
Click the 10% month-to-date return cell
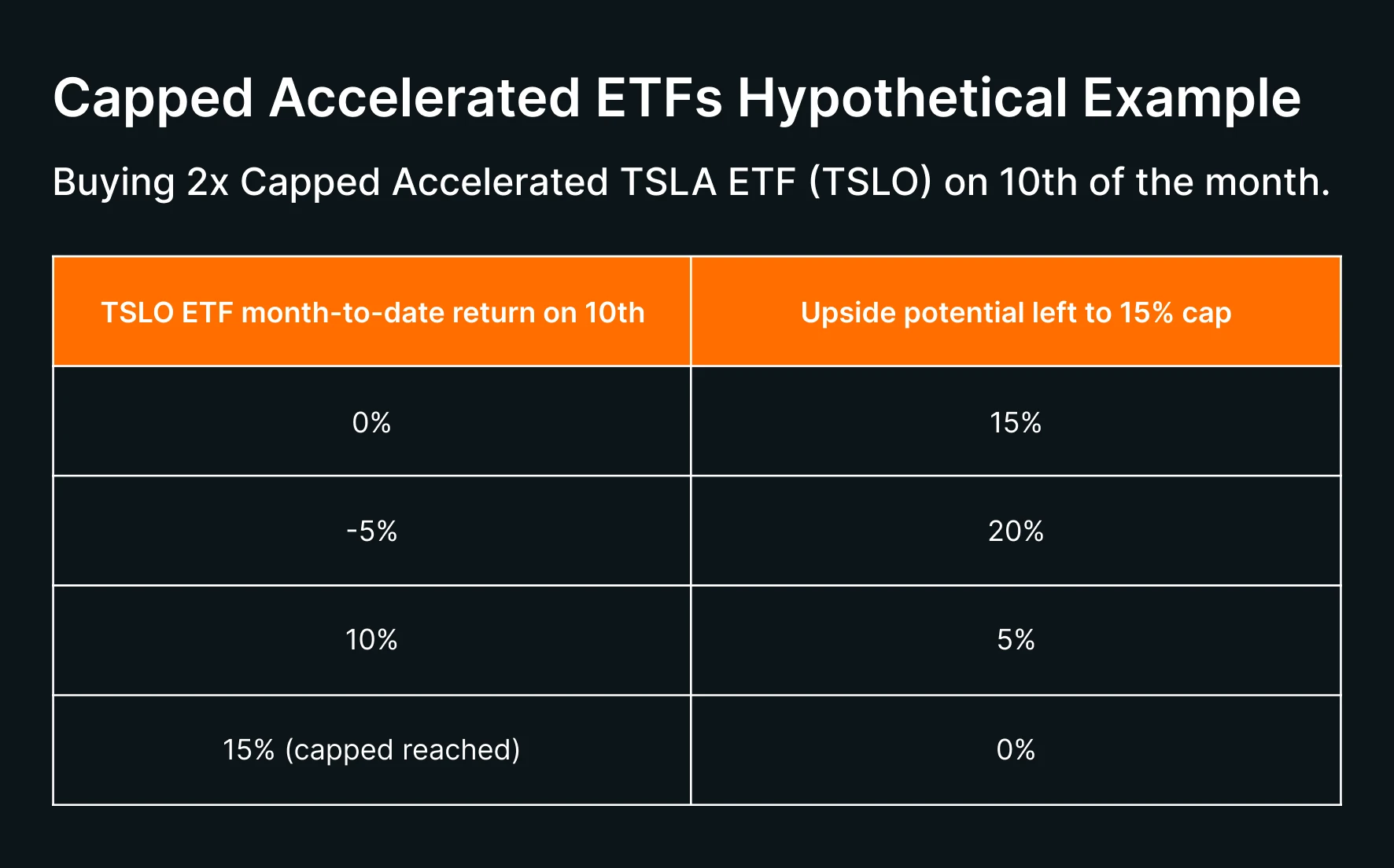[x=371, y=640]
